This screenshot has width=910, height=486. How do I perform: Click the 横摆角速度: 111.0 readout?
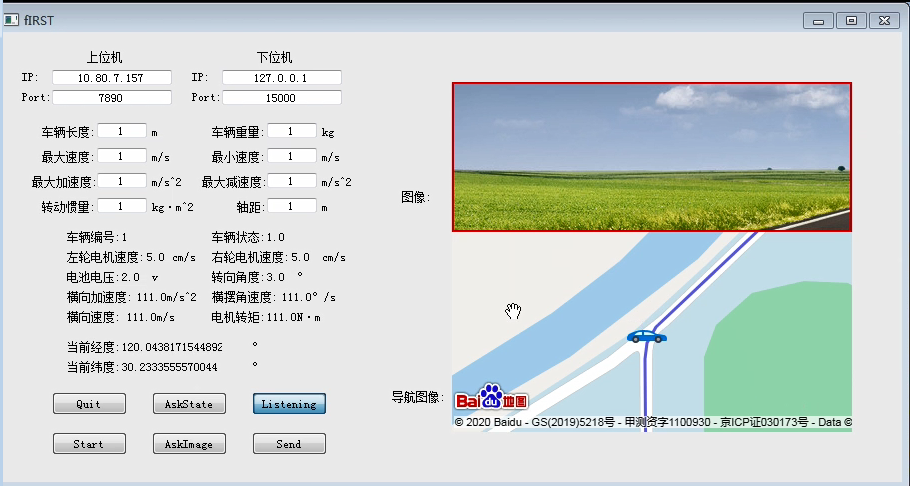274,297
